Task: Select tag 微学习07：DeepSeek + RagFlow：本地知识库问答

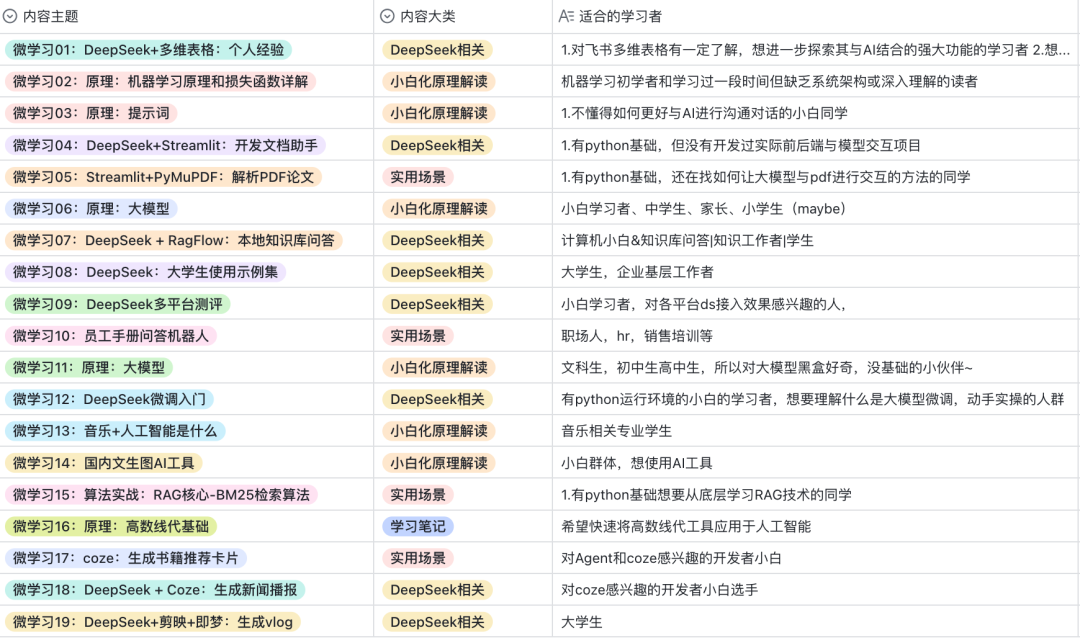Action: (174, 240)
